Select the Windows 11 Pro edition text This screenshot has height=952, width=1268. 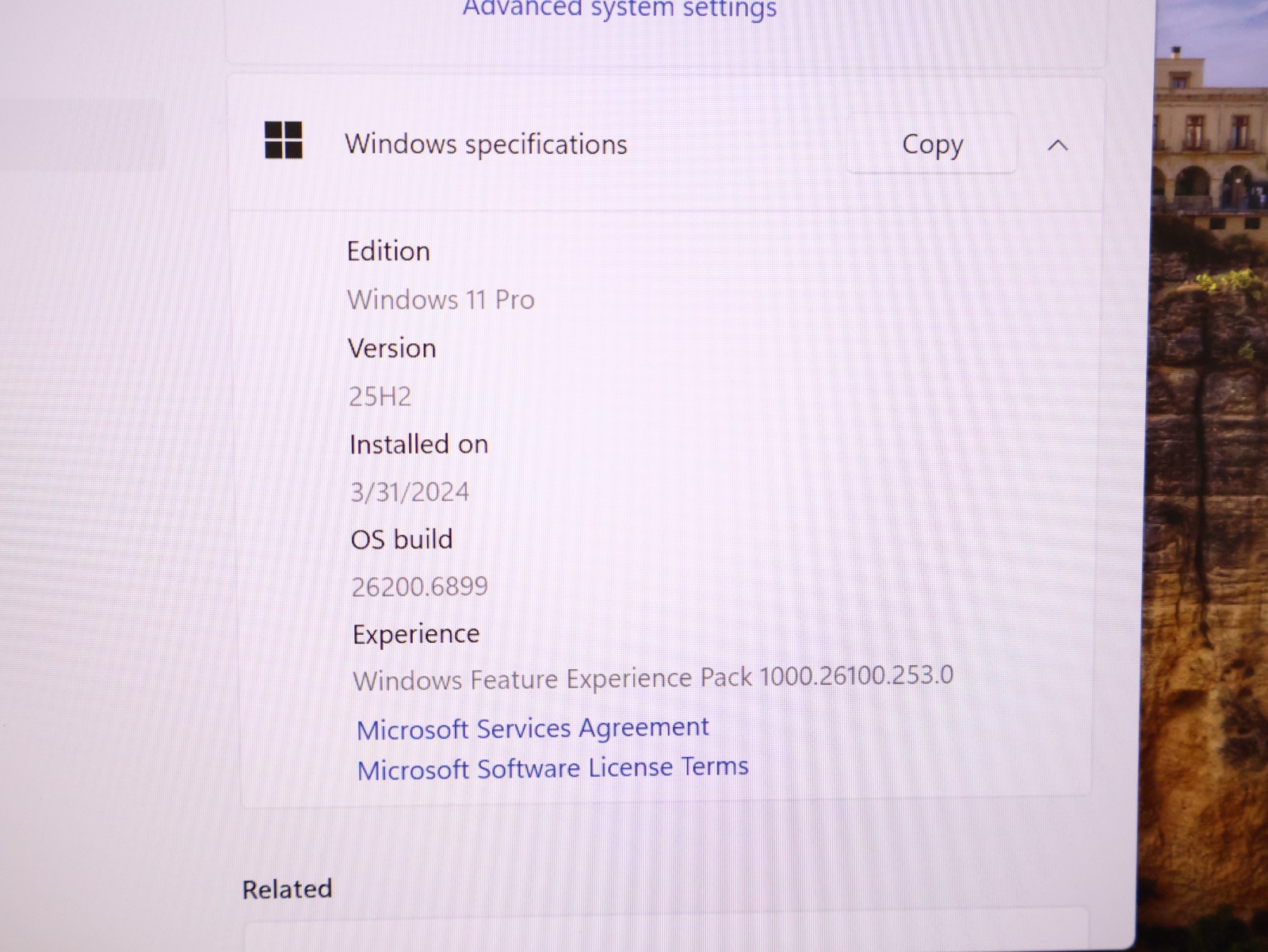(441, 300)
